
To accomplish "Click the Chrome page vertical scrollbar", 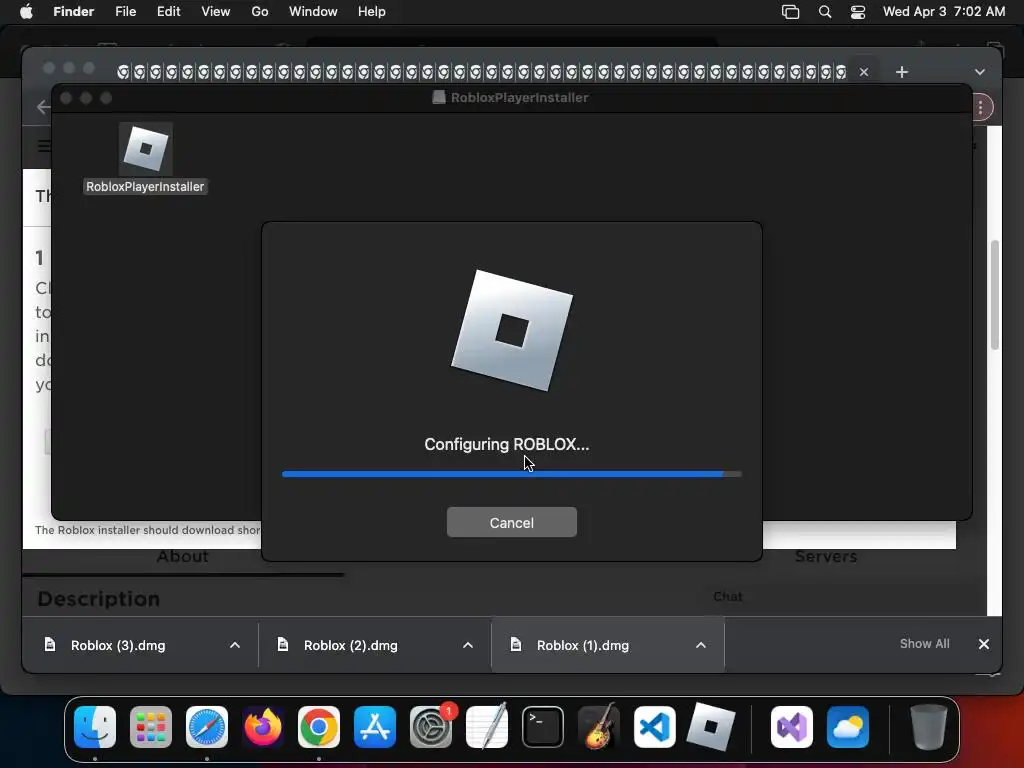I will coord(995,295).
